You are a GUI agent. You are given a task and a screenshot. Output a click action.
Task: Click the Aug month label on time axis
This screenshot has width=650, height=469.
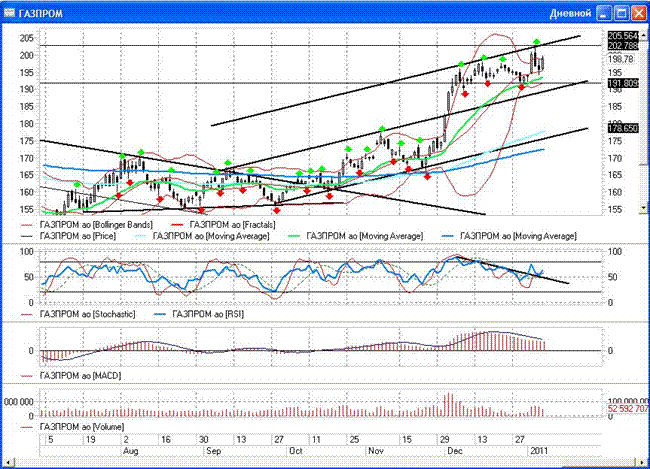131,451
